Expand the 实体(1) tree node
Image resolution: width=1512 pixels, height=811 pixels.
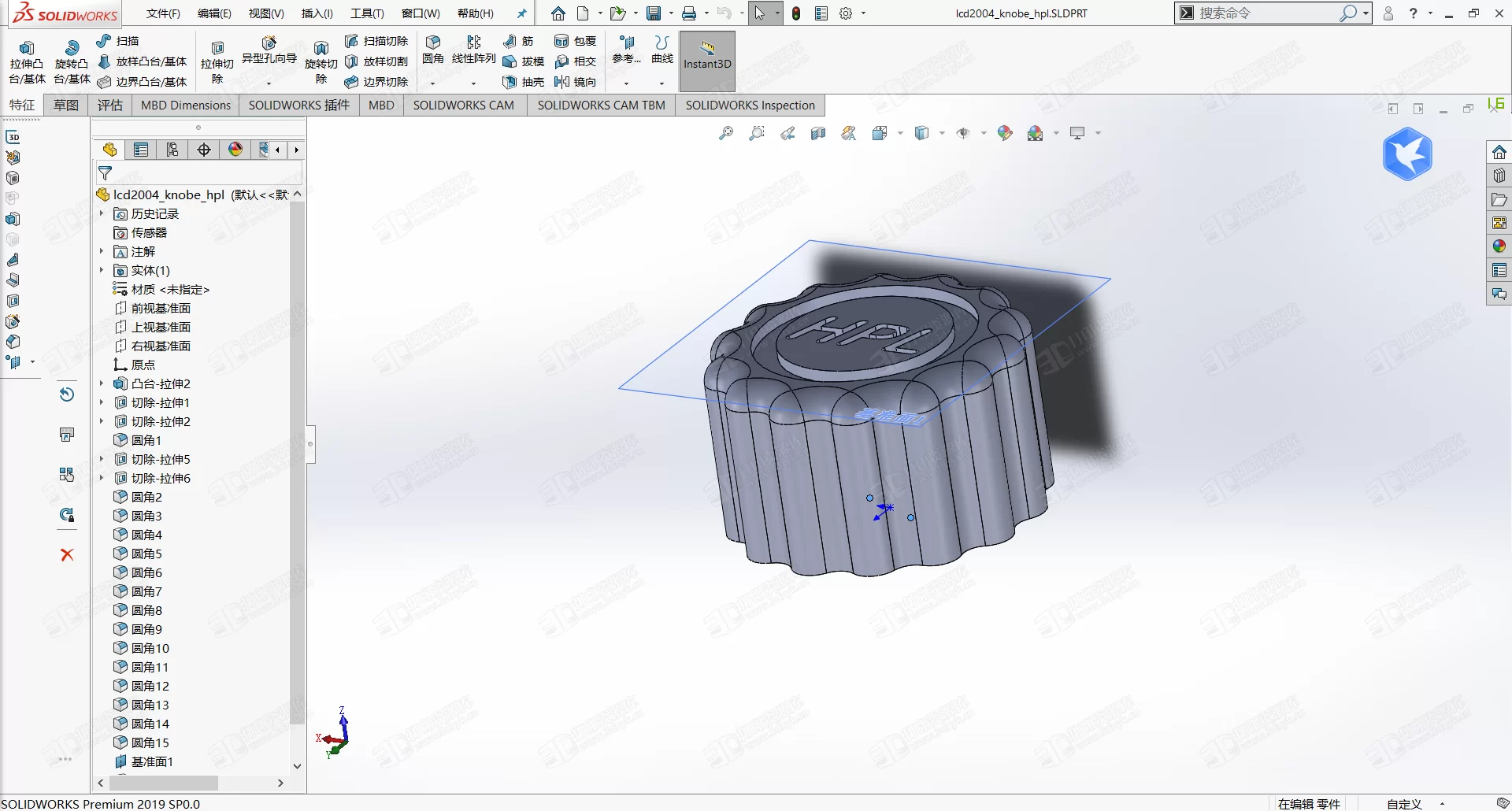tap(102, 270)
